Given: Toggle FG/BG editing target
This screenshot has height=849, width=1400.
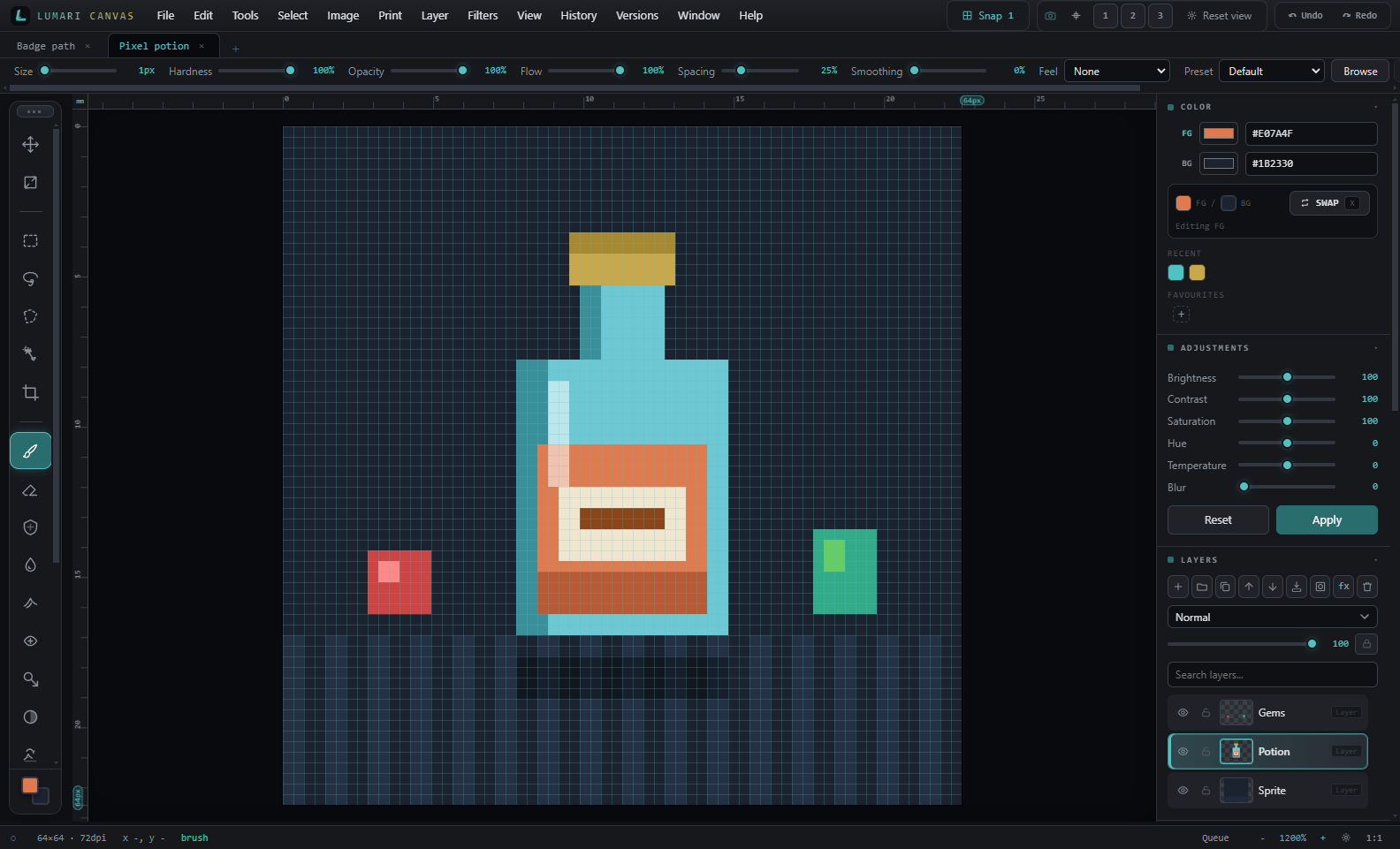Looking at the screenshot, I should tap(1213, 203).
